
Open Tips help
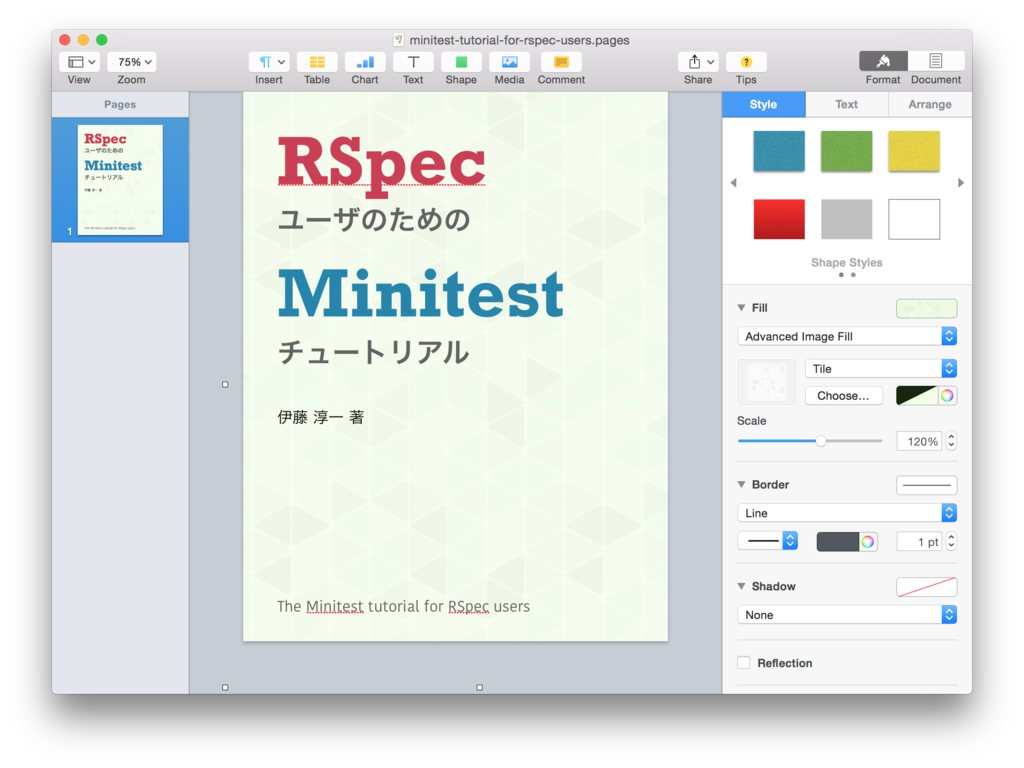click(x=746, y=62)
